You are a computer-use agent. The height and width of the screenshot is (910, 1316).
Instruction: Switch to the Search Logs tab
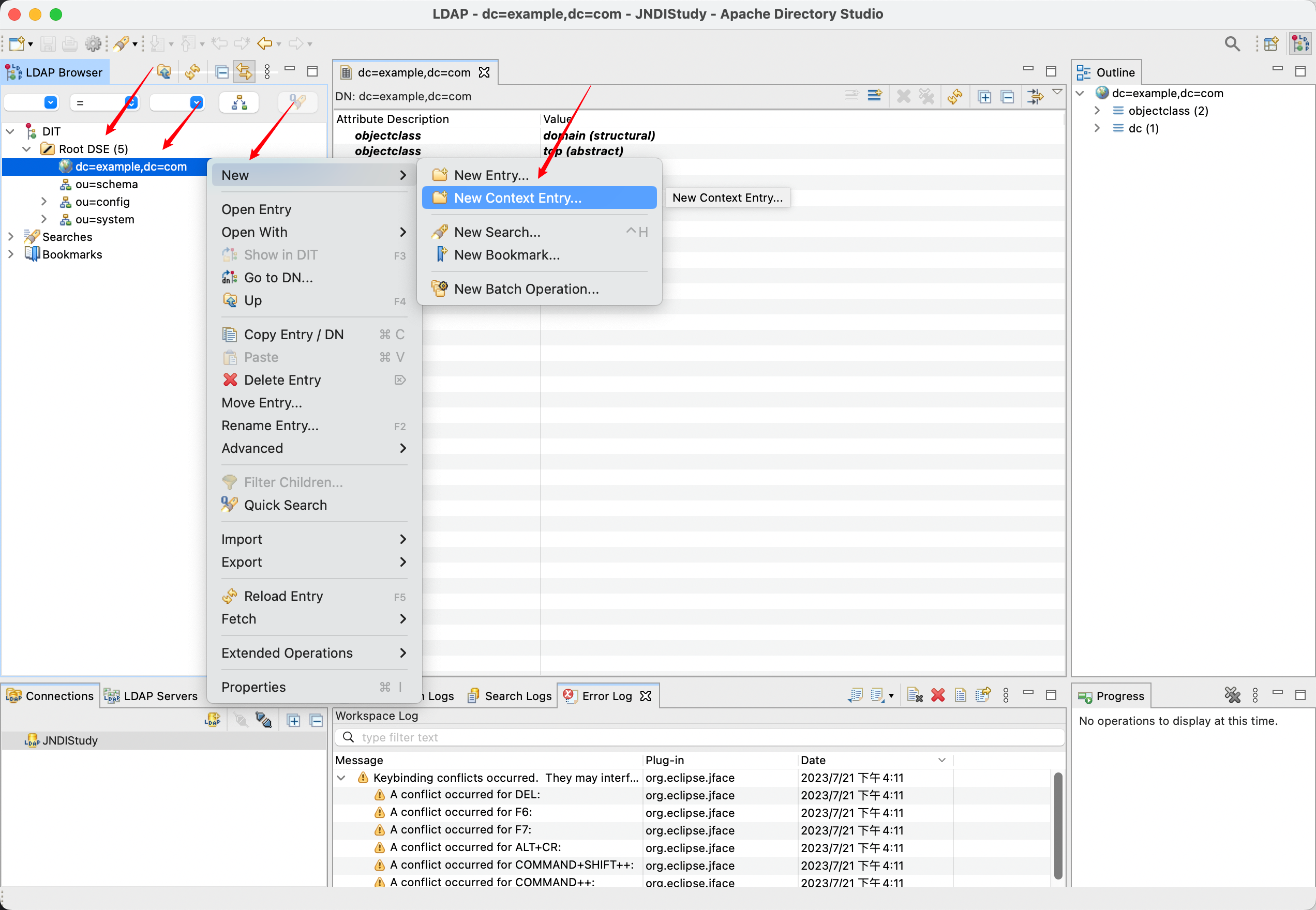pyautogui.click(x=510, y=696)
